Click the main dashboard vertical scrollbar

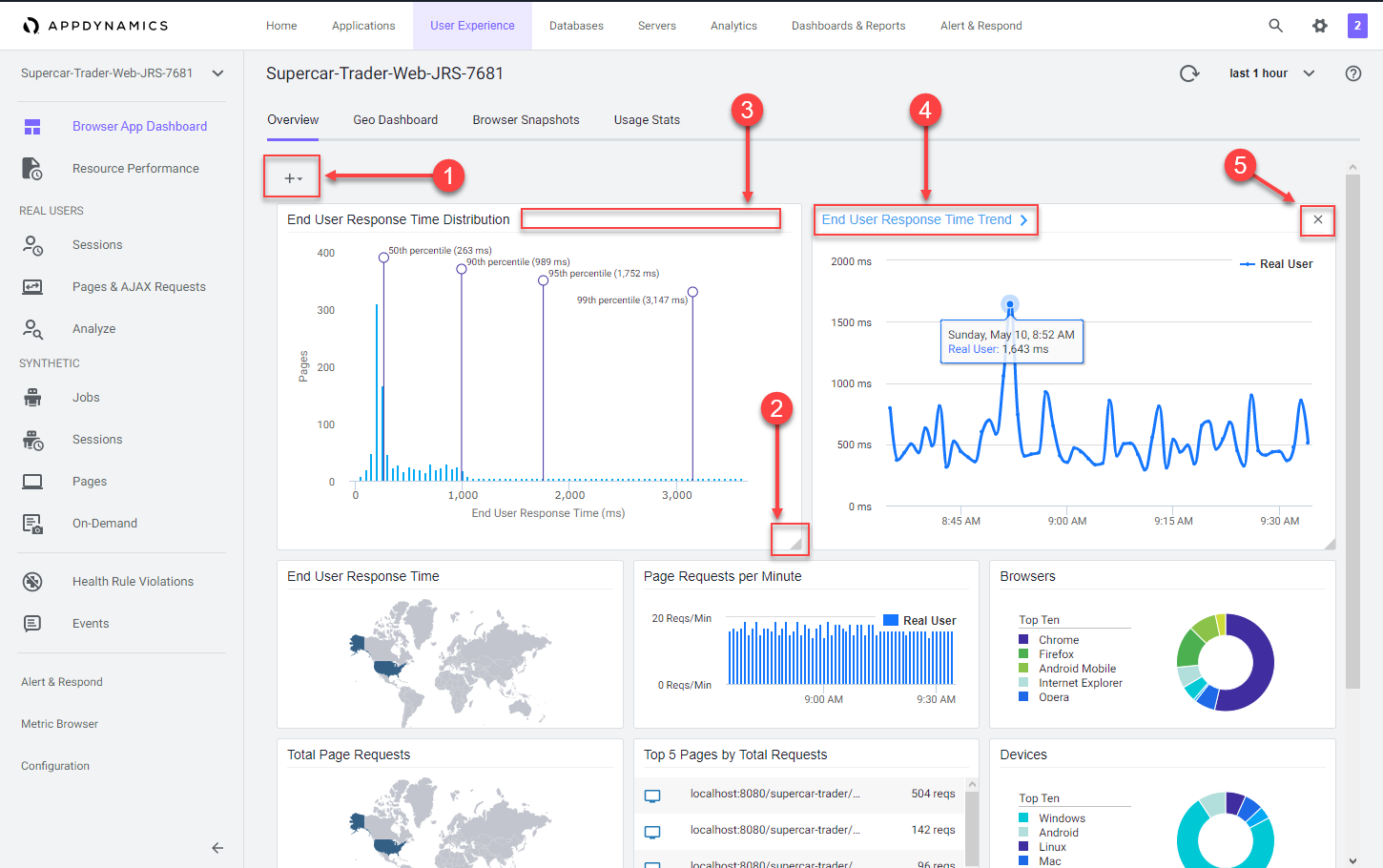[x=1352, y=429]
